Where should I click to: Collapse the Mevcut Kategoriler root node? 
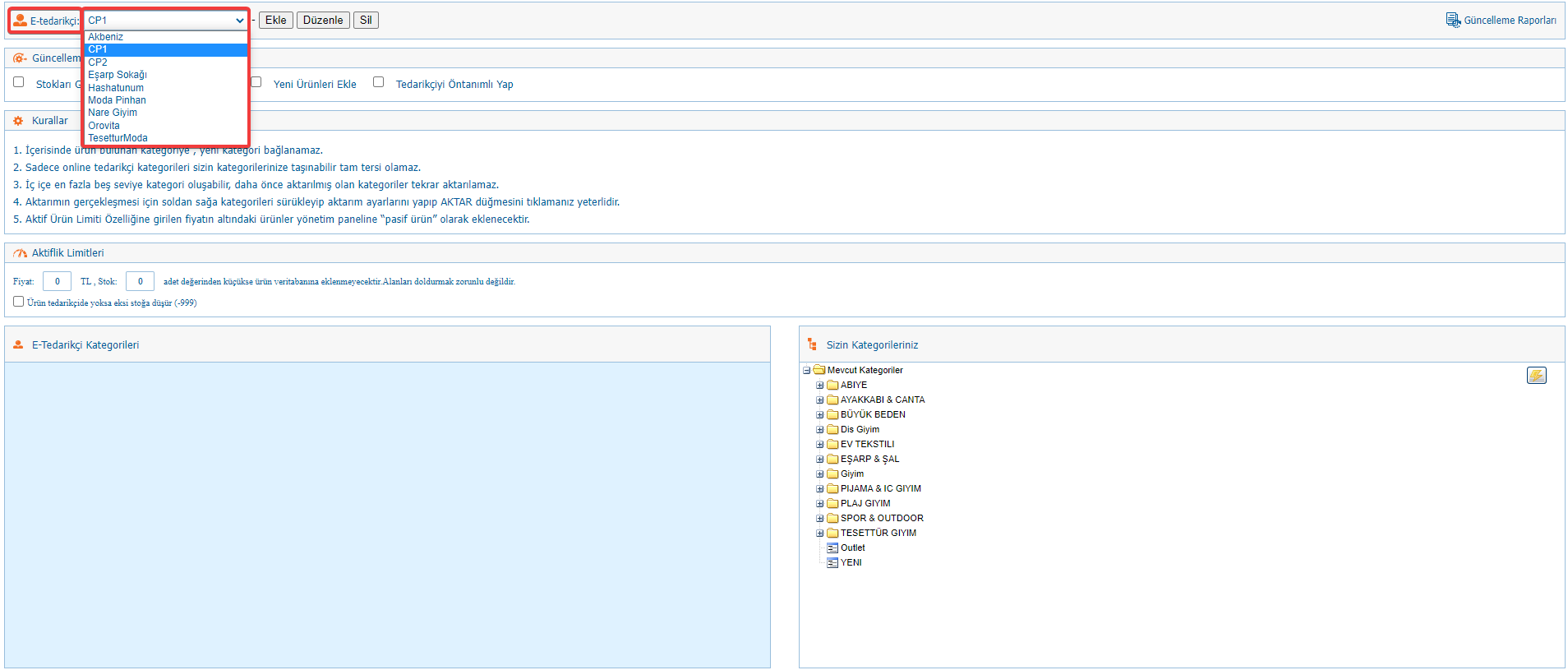tap(807, 371)
